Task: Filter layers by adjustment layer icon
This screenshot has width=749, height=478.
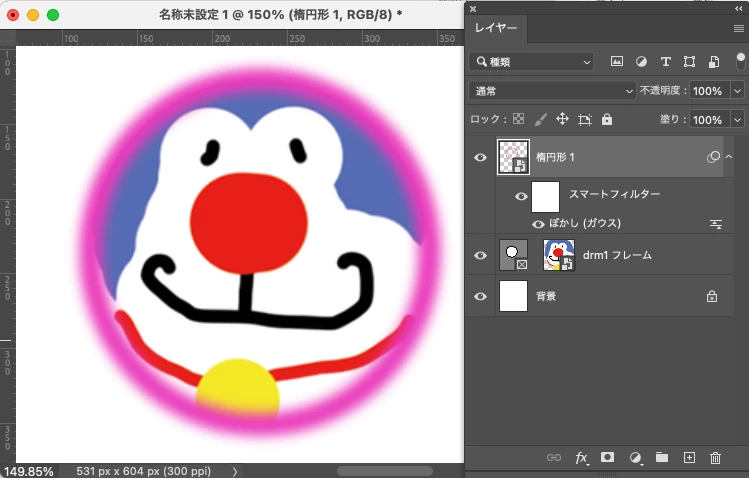Action: pyautogui.click(x=641, y=61)
